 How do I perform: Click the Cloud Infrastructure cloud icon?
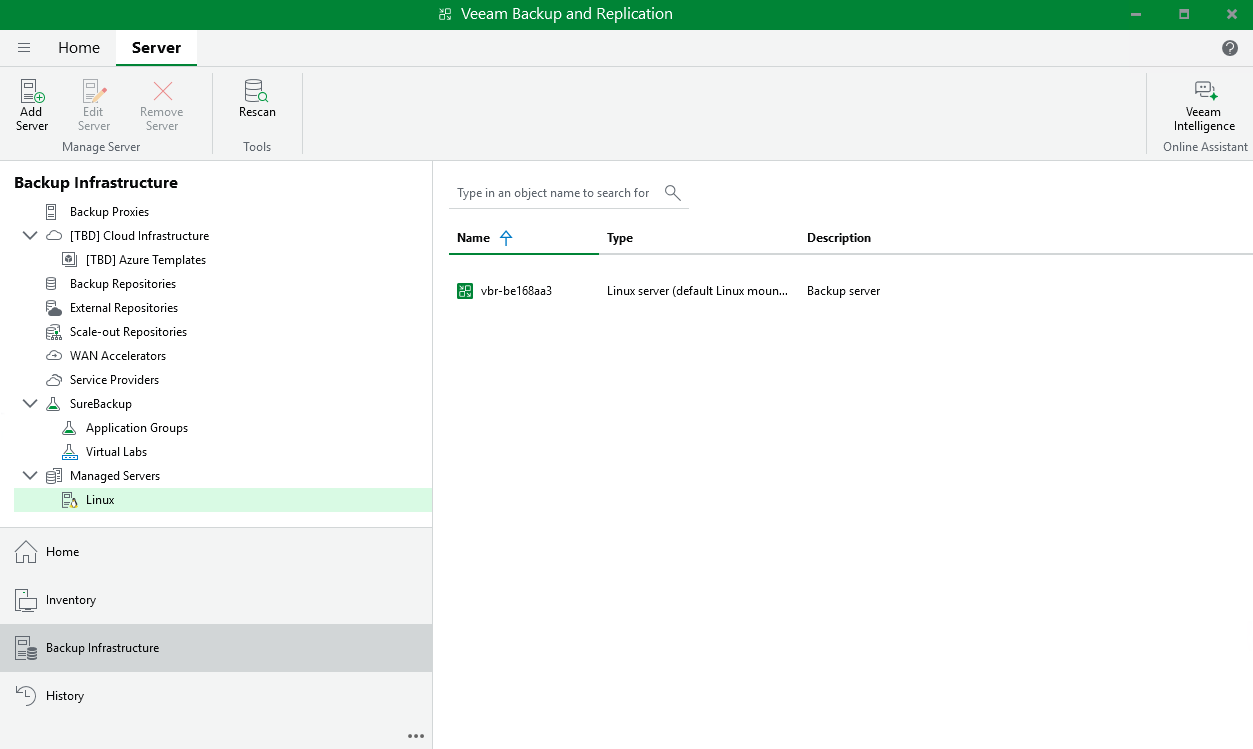(x=53, y=236)
